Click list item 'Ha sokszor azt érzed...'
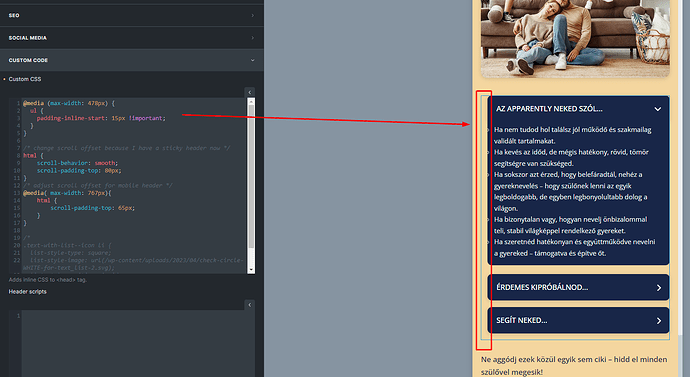Screen dimensions: 690x377 570,191
